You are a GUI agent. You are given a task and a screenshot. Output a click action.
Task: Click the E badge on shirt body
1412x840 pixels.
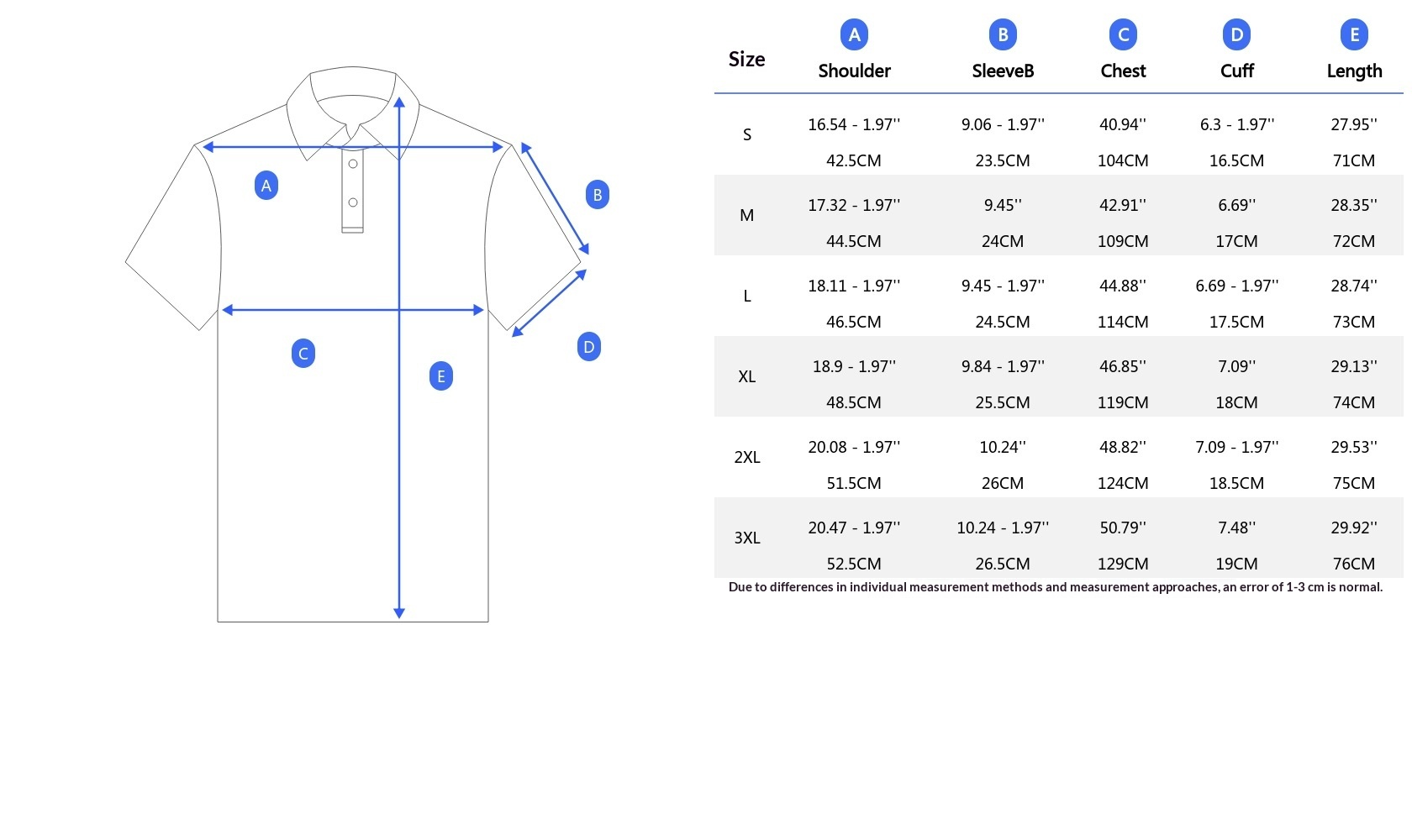440,376
